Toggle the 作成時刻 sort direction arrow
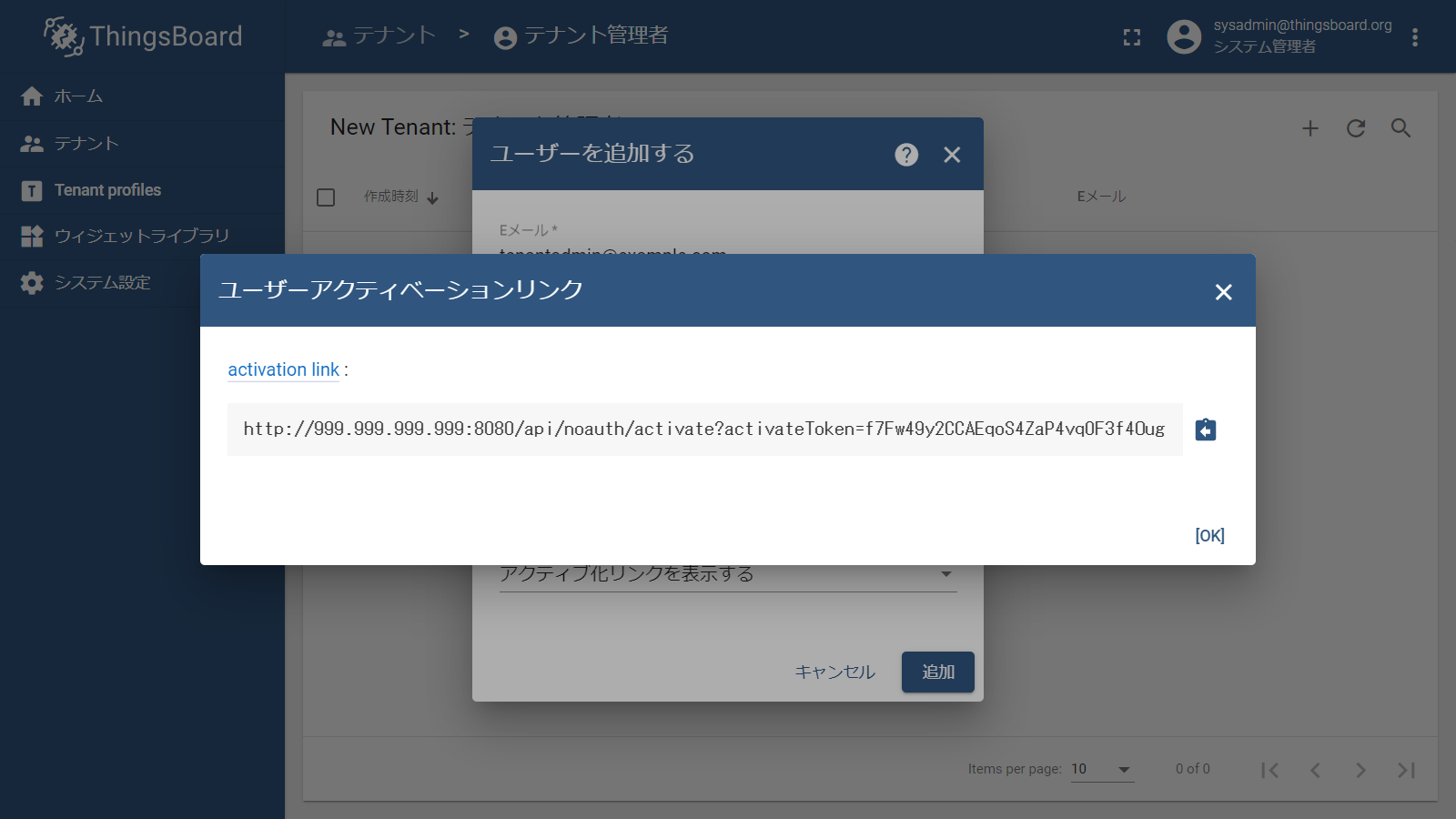The image size is (1456, 819). 434,197
